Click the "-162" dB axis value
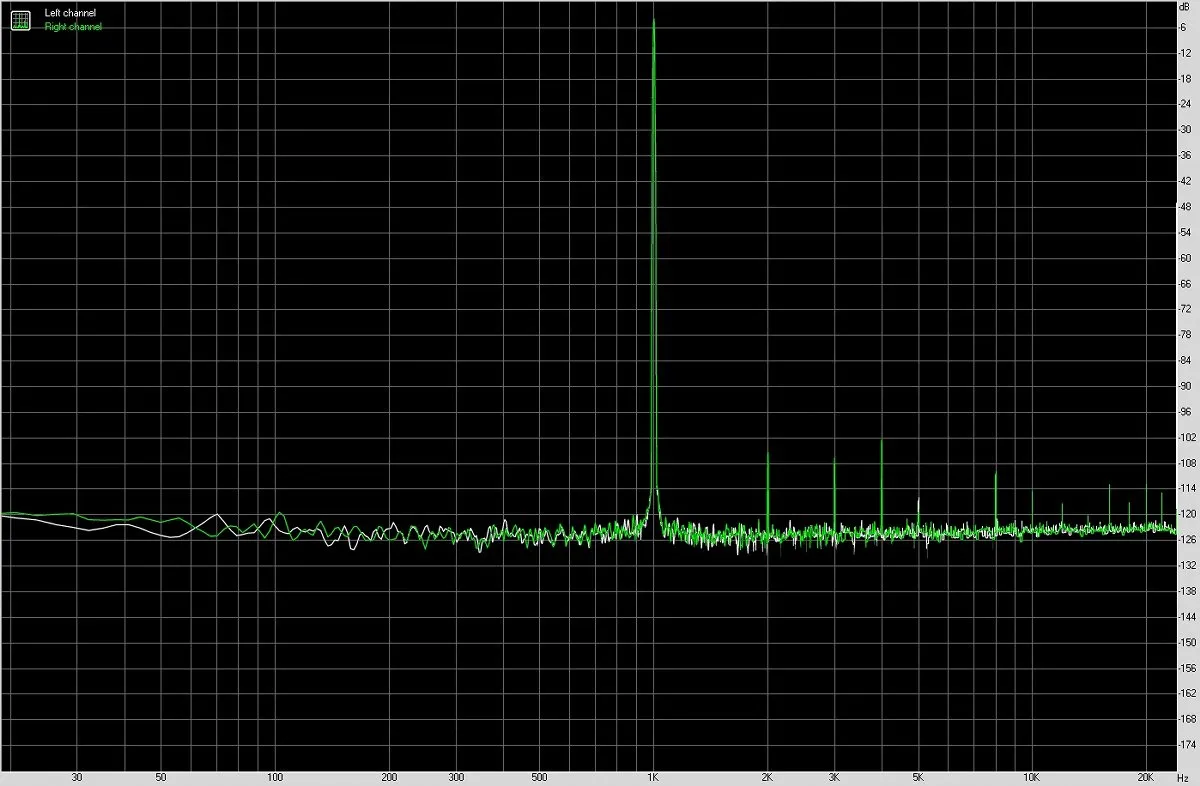This screenshot has width=1200, height=786. click(x=1188, y=693)
